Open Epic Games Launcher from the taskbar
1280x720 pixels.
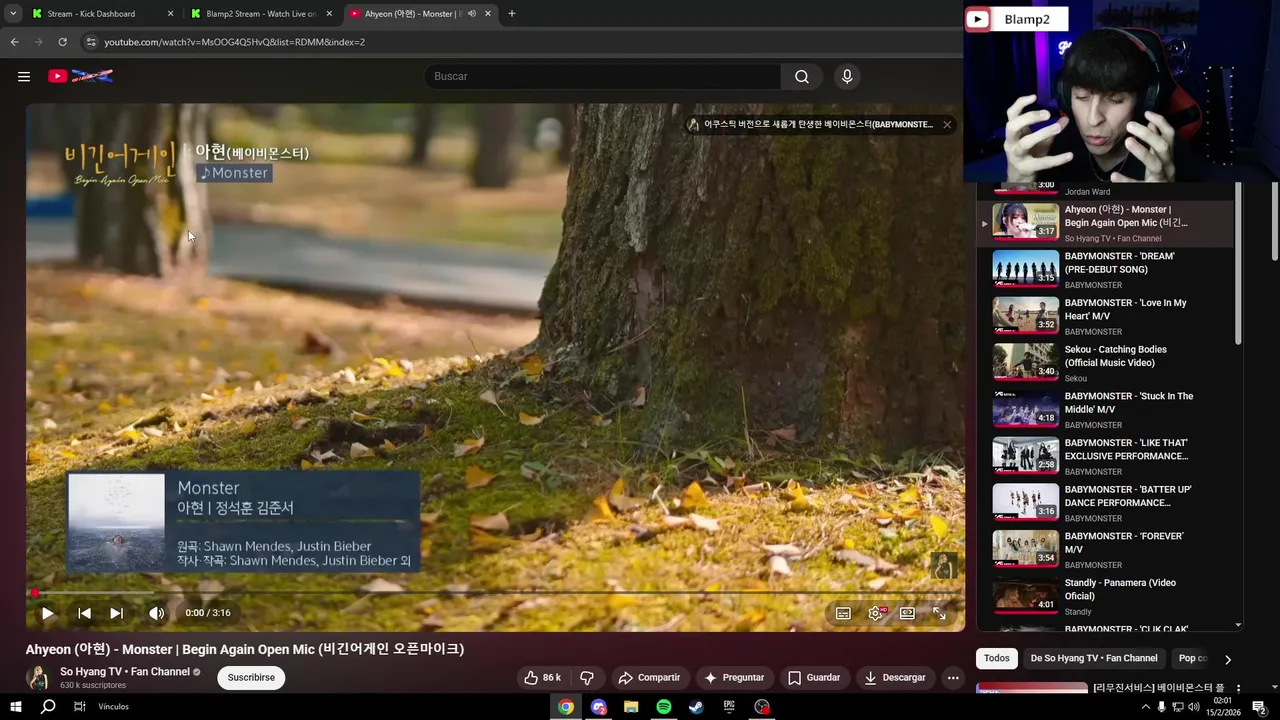coord(729,707)
